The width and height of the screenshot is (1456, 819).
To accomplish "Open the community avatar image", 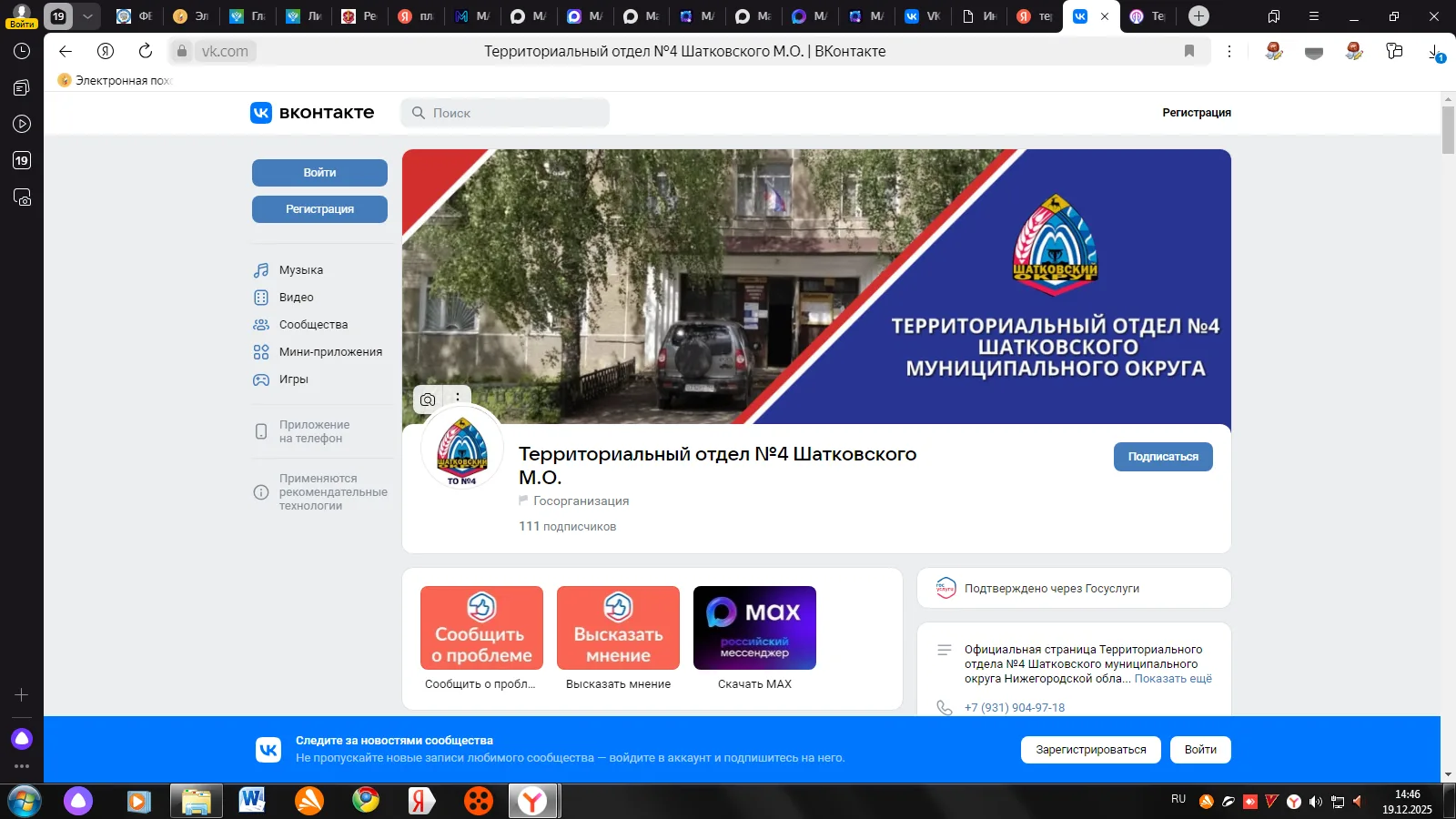I will [x=462, y=449].
